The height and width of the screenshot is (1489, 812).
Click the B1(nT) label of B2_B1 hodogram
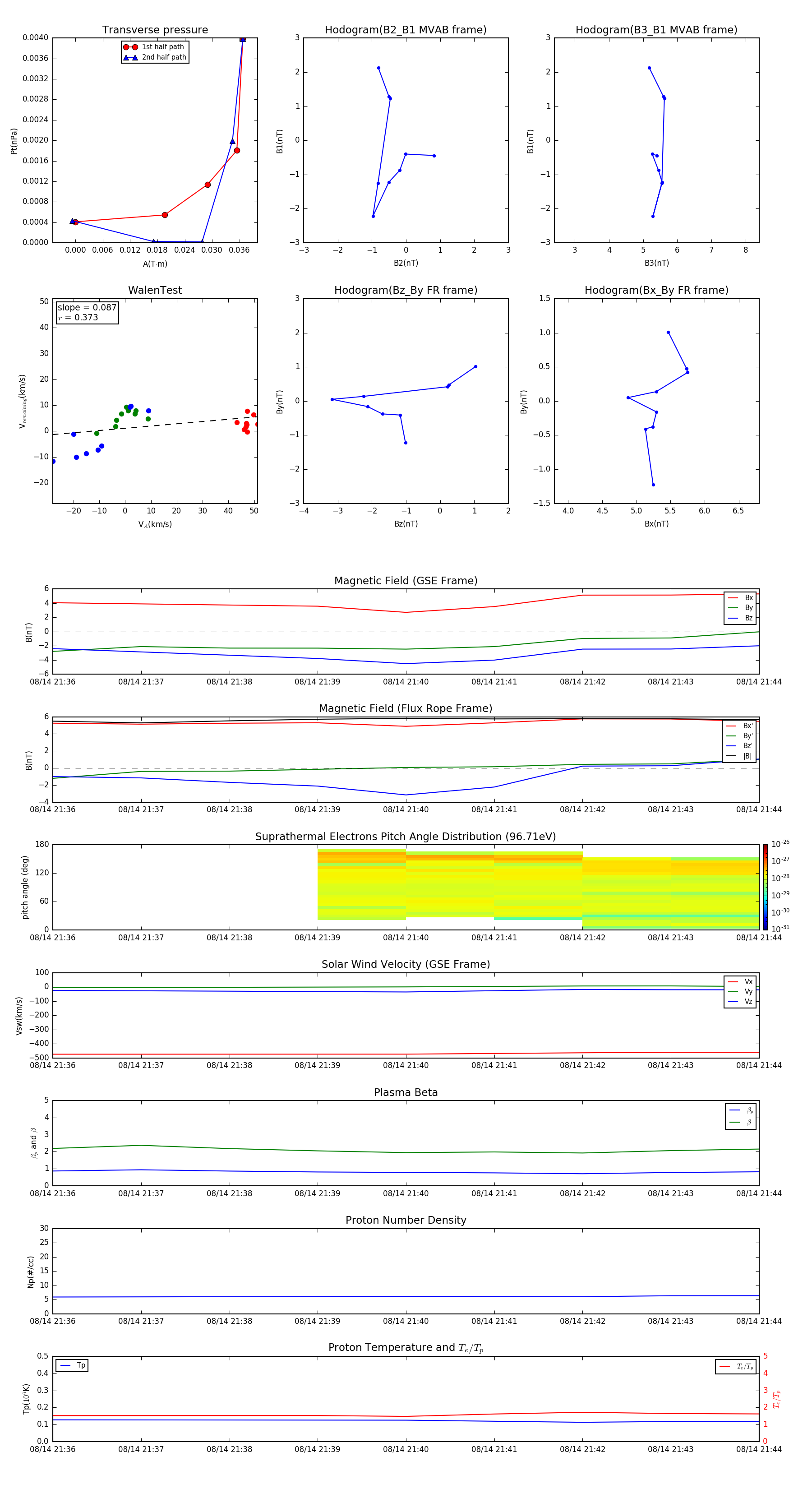[280, 141]
